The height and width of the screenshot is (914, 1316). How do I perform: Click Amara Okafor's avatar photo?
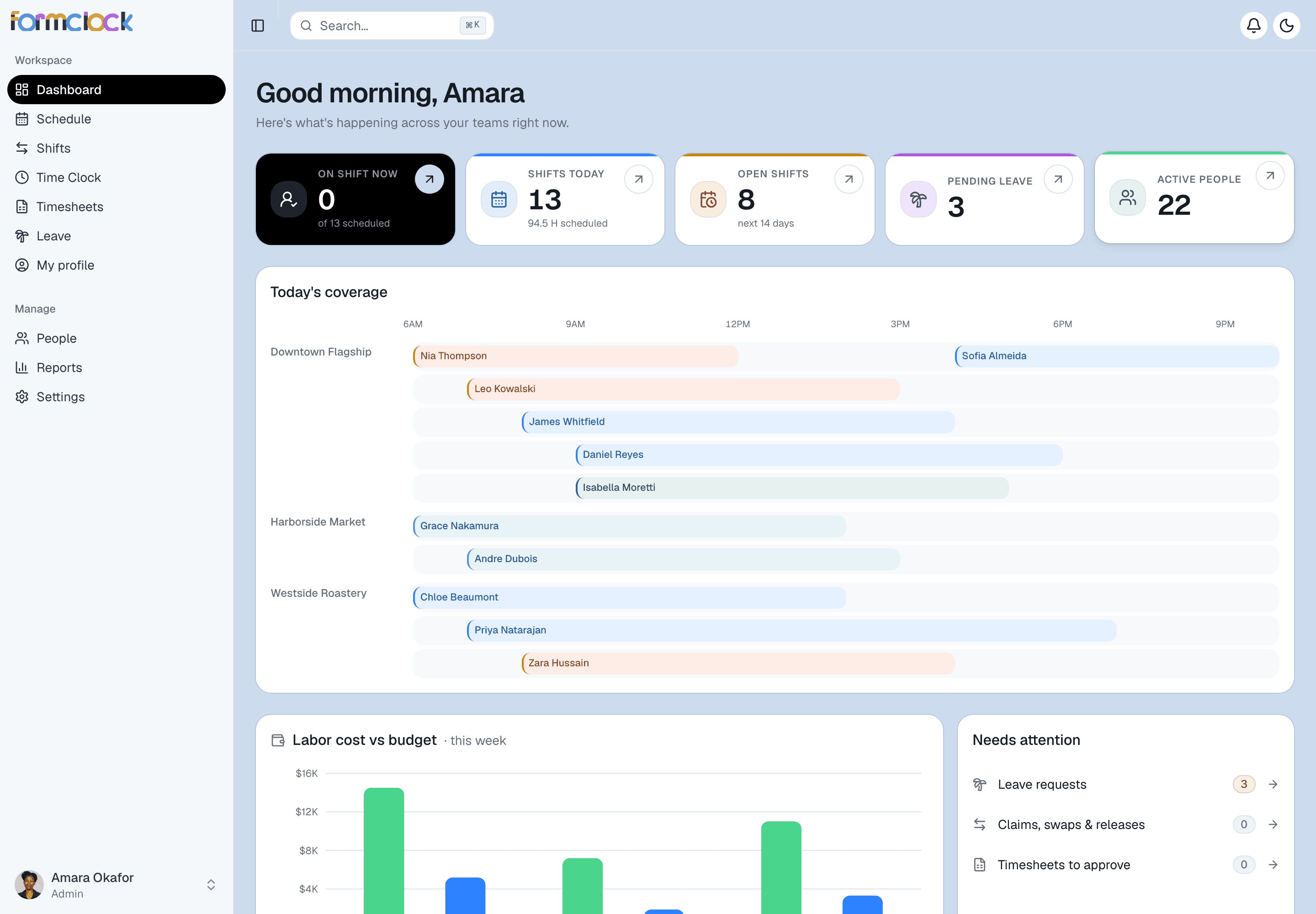pyautogui.click(x=29, y=885)
